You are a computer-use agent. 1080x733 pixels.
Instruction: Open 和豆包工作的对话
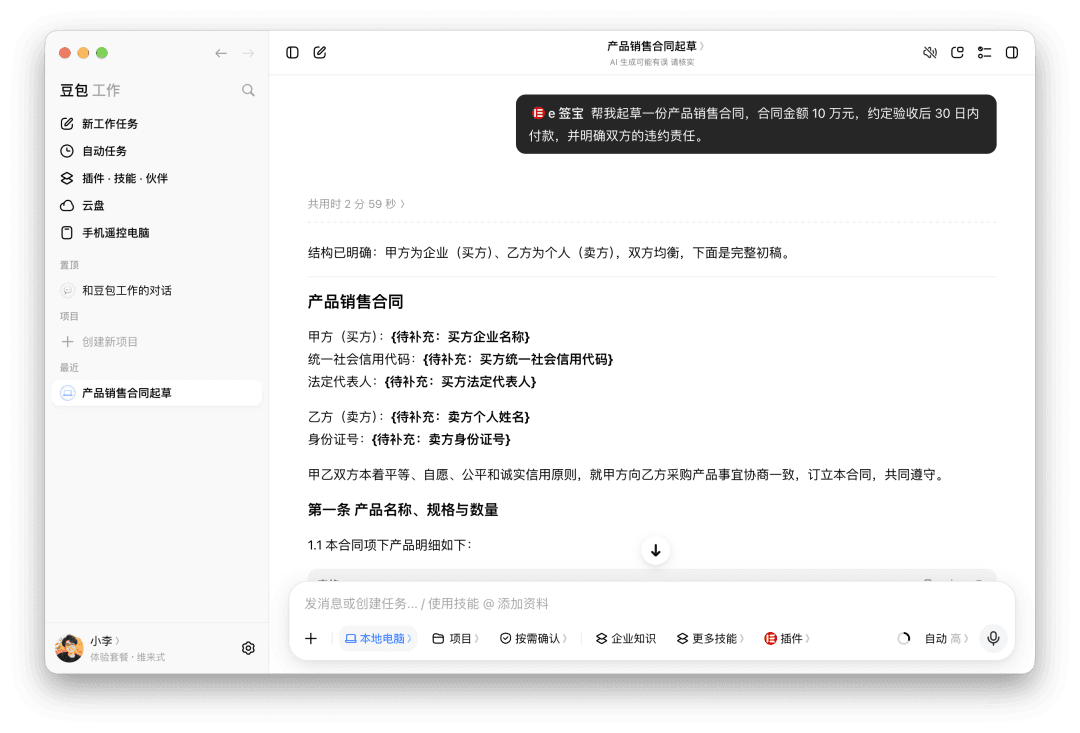coord(157,291)
